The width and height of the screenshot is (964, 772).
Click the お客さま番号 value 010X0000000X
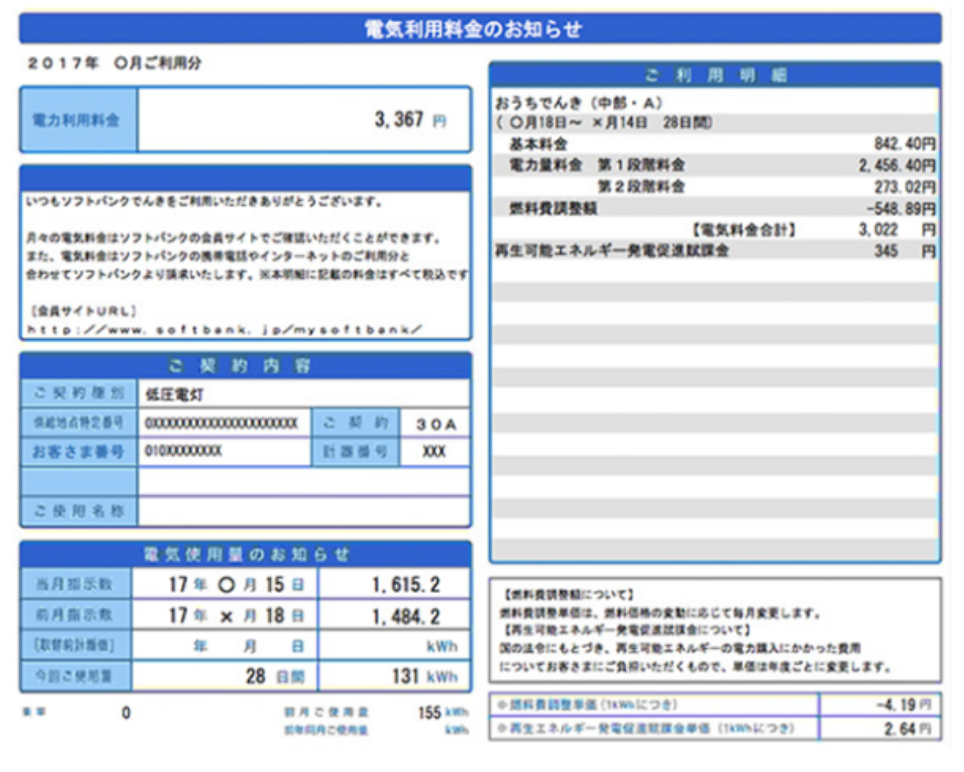(223, 452)
